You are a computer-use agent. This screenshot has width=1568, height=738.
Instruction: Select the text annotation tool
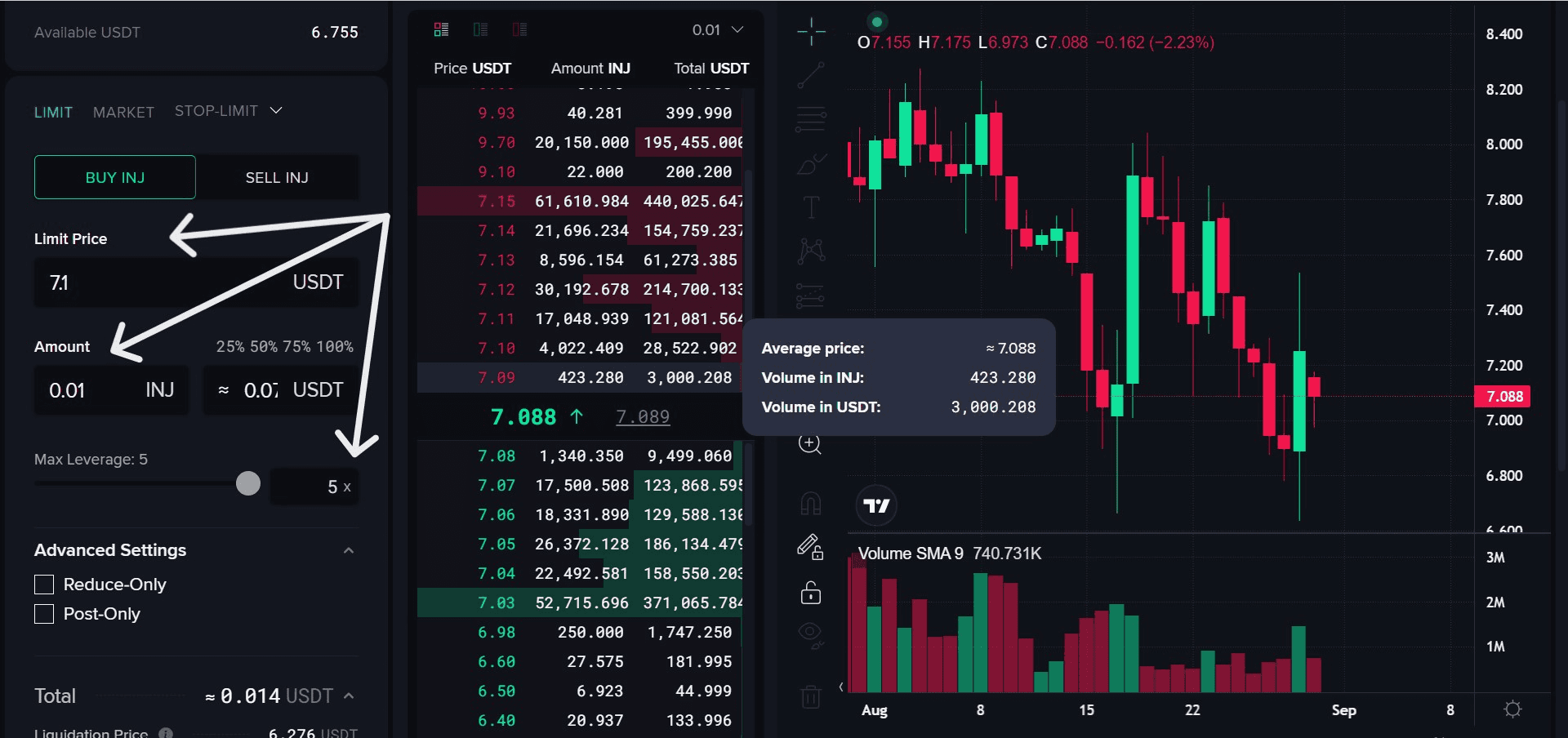pyautogui.click(x=811, y=207)
